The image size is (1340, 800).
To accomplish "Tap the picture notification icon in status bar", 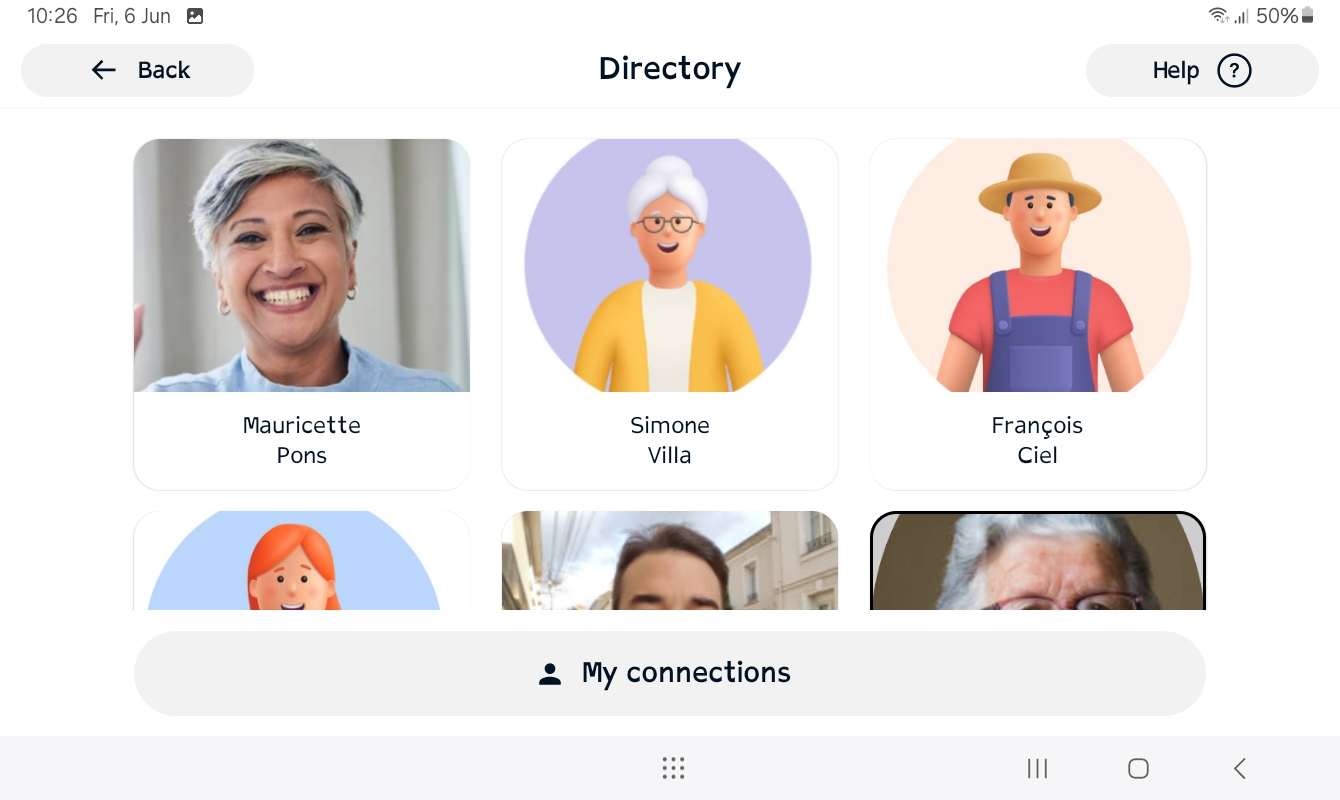I will (x=195, y=16).
